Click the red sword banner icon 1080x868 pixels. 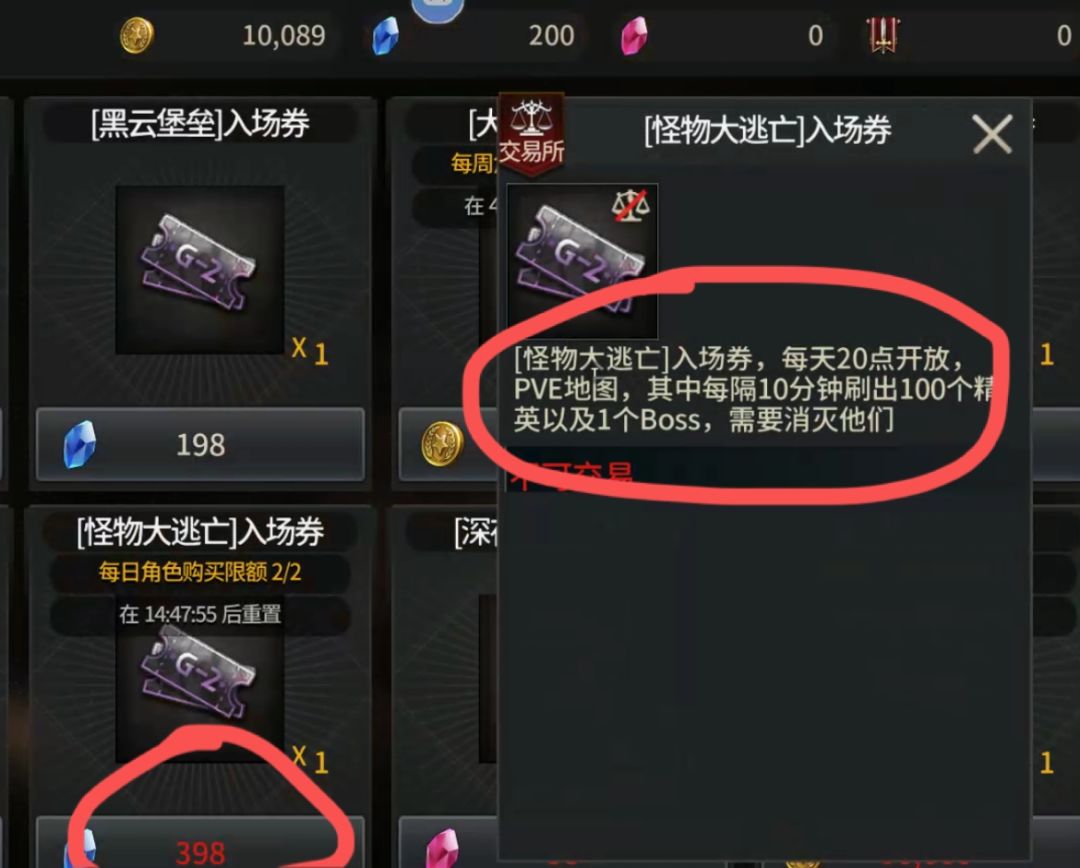click(882, 35)
